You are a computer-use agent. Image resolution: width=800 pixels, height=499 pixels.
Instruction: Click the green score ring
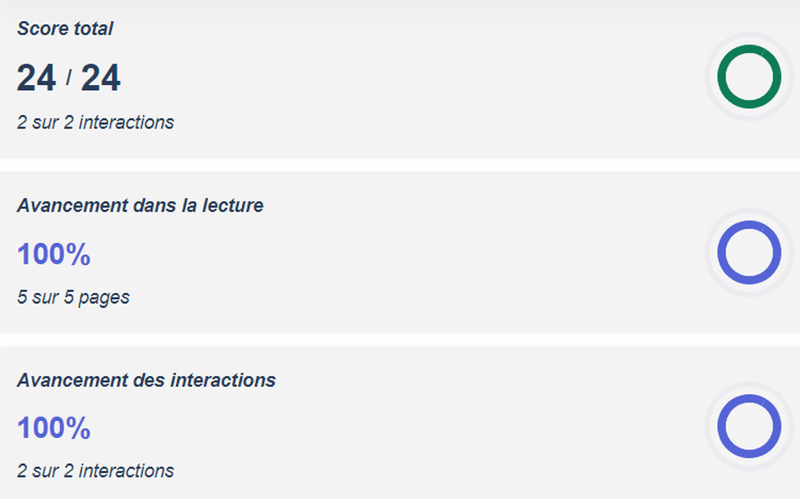coord(749,54)
